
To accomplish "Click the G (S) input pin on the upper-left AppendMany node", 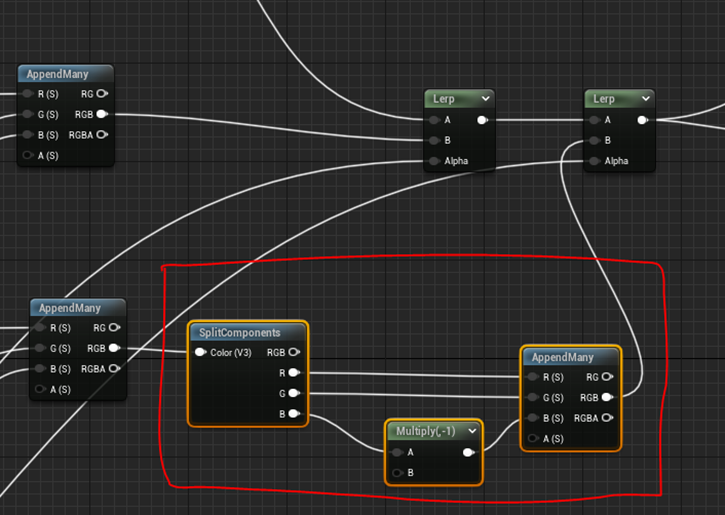I will (28, 114).
